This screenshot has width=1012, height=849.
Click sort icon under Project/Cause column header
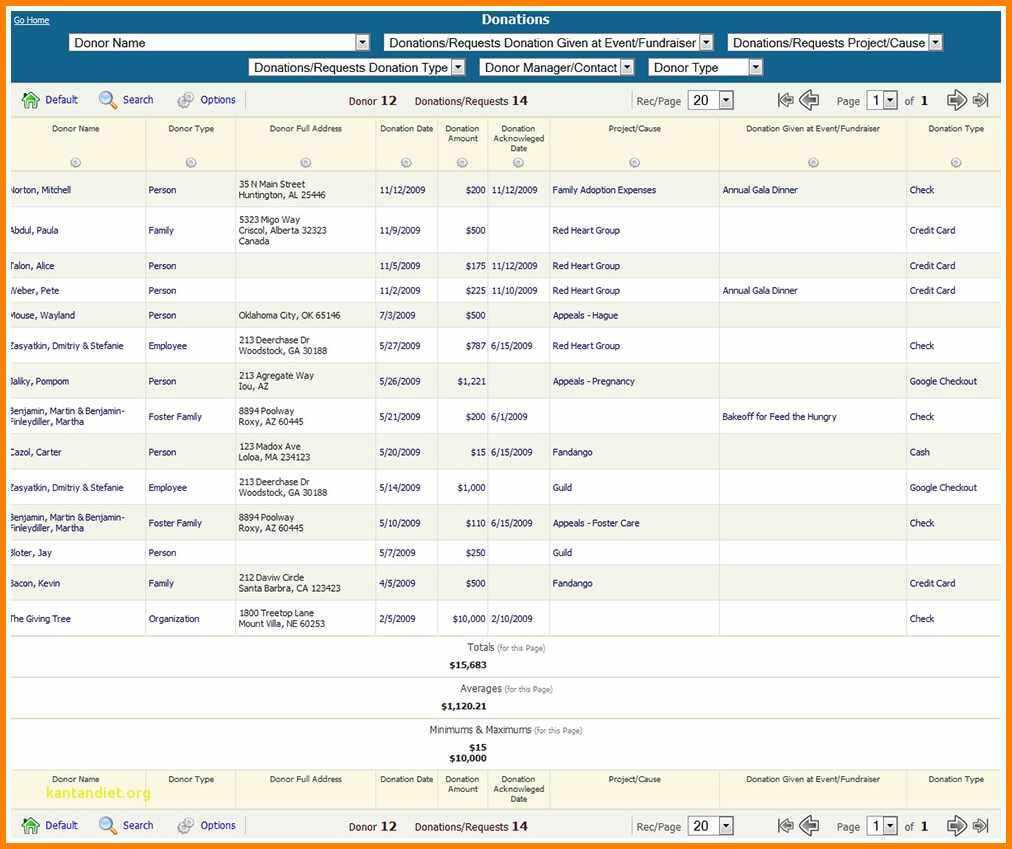pyautogui.click(x=634, y=163)
